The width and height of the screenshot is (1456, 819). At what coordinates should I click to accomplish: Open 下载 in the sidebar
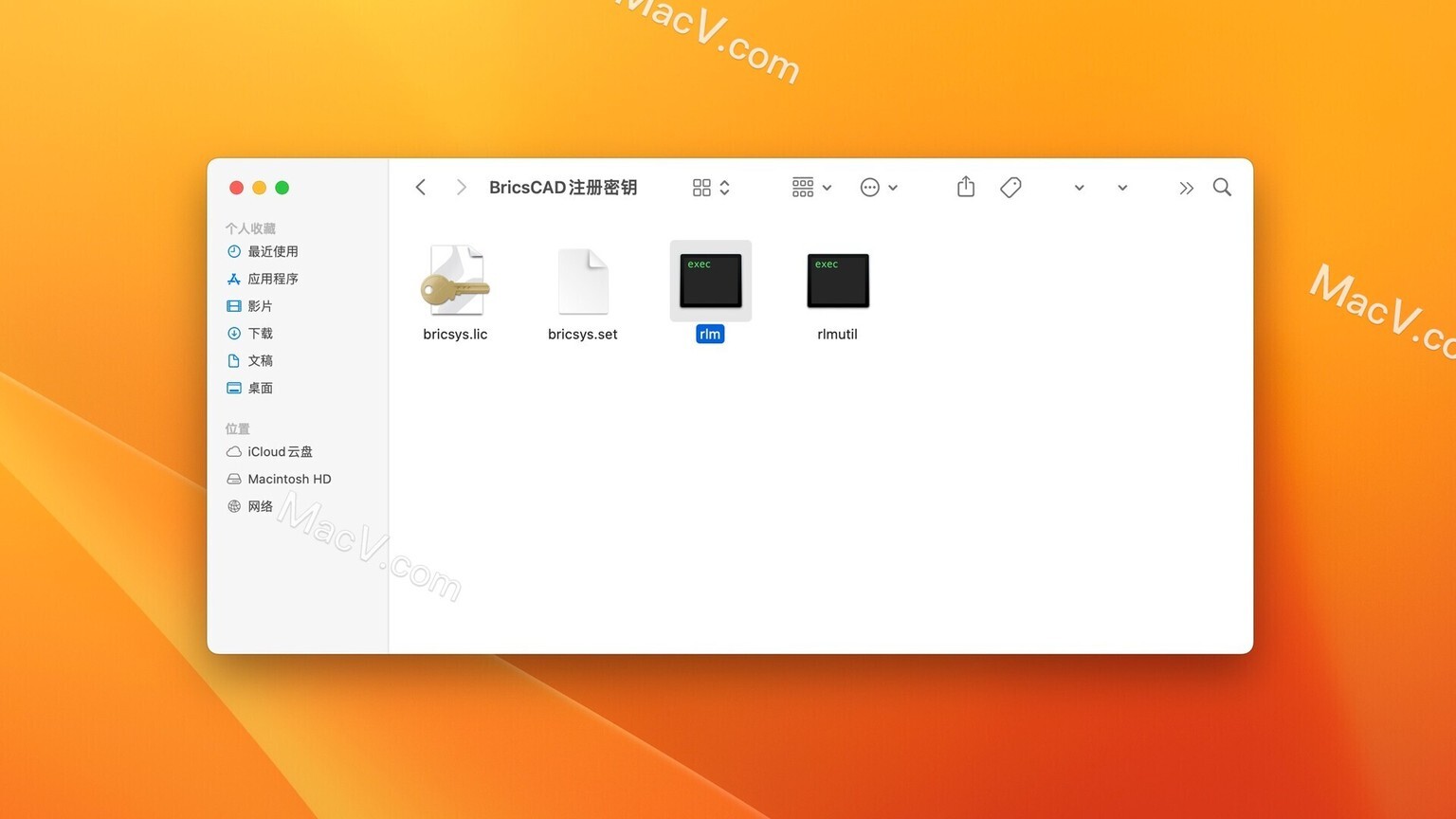click(x=250, y=334)
